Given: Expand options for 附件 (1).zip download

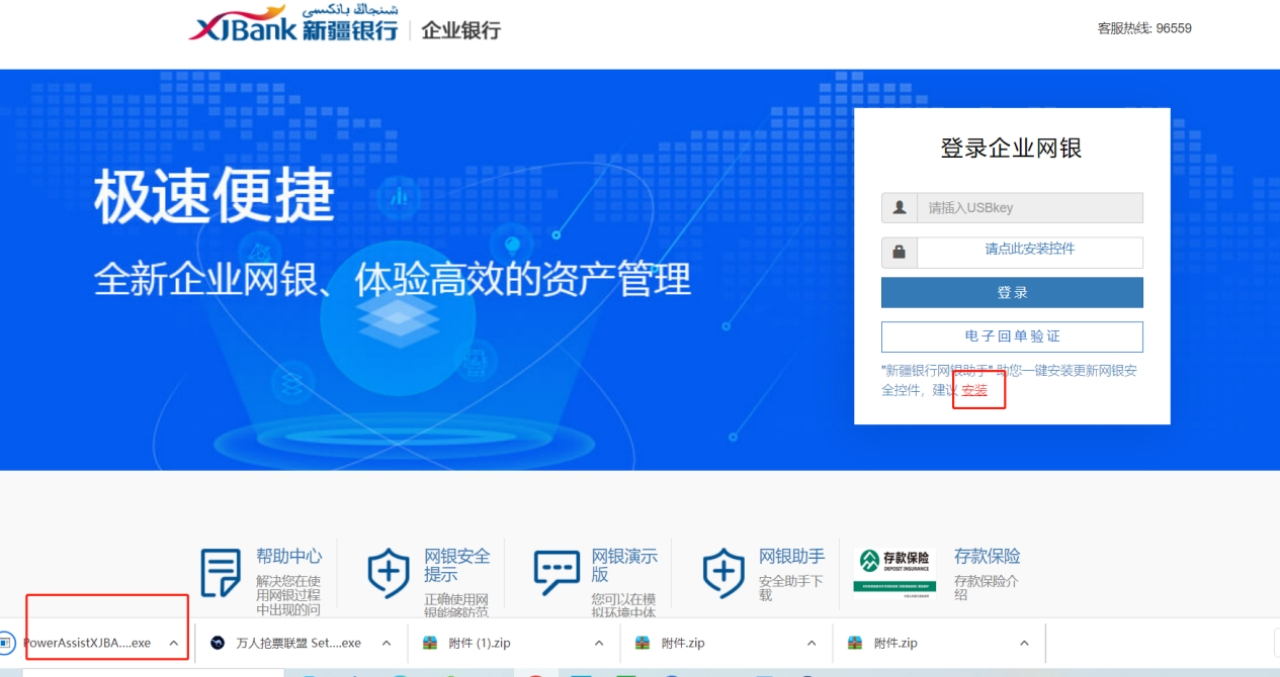Looking at the screenshot, I should point(599,643).
